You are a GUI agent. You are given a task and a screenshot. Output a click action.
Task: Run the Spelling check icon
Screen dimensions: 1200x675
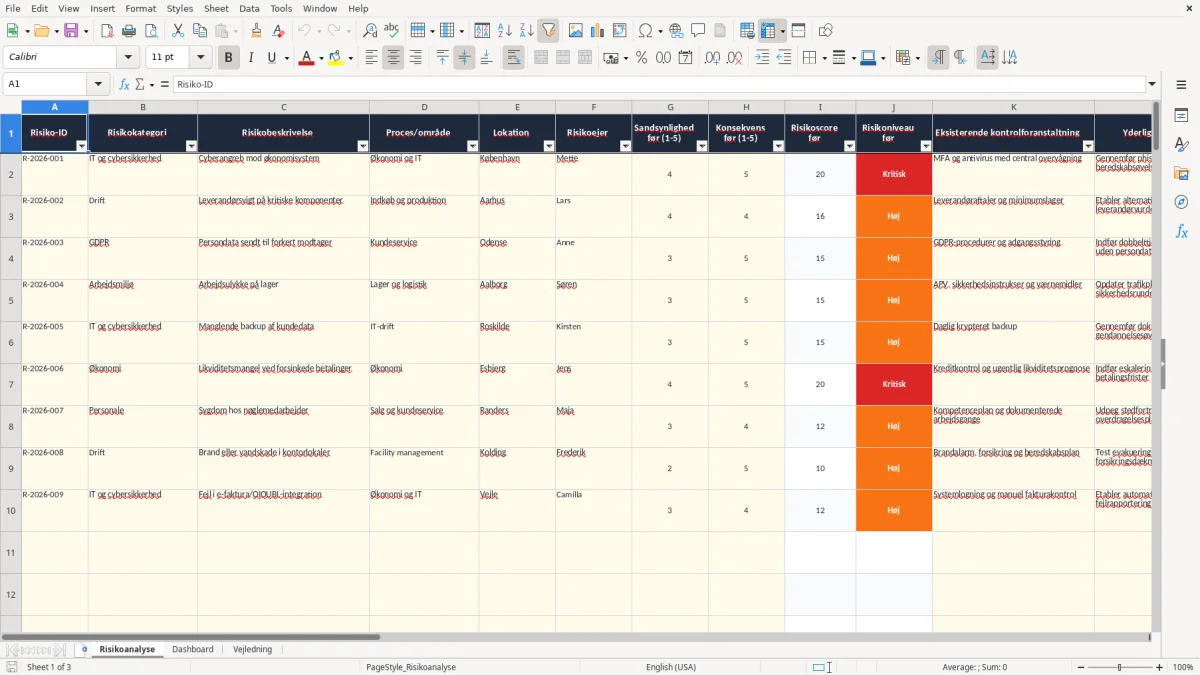click(392, 31)
